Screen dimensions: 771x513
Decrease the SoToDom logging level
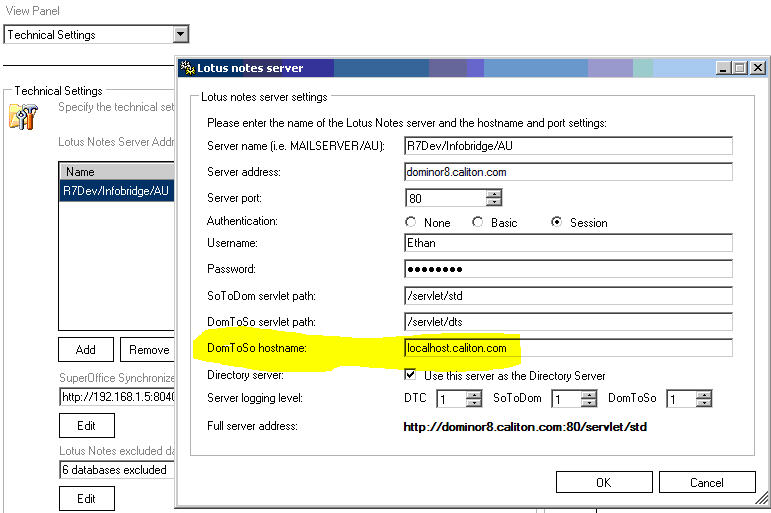589,402
